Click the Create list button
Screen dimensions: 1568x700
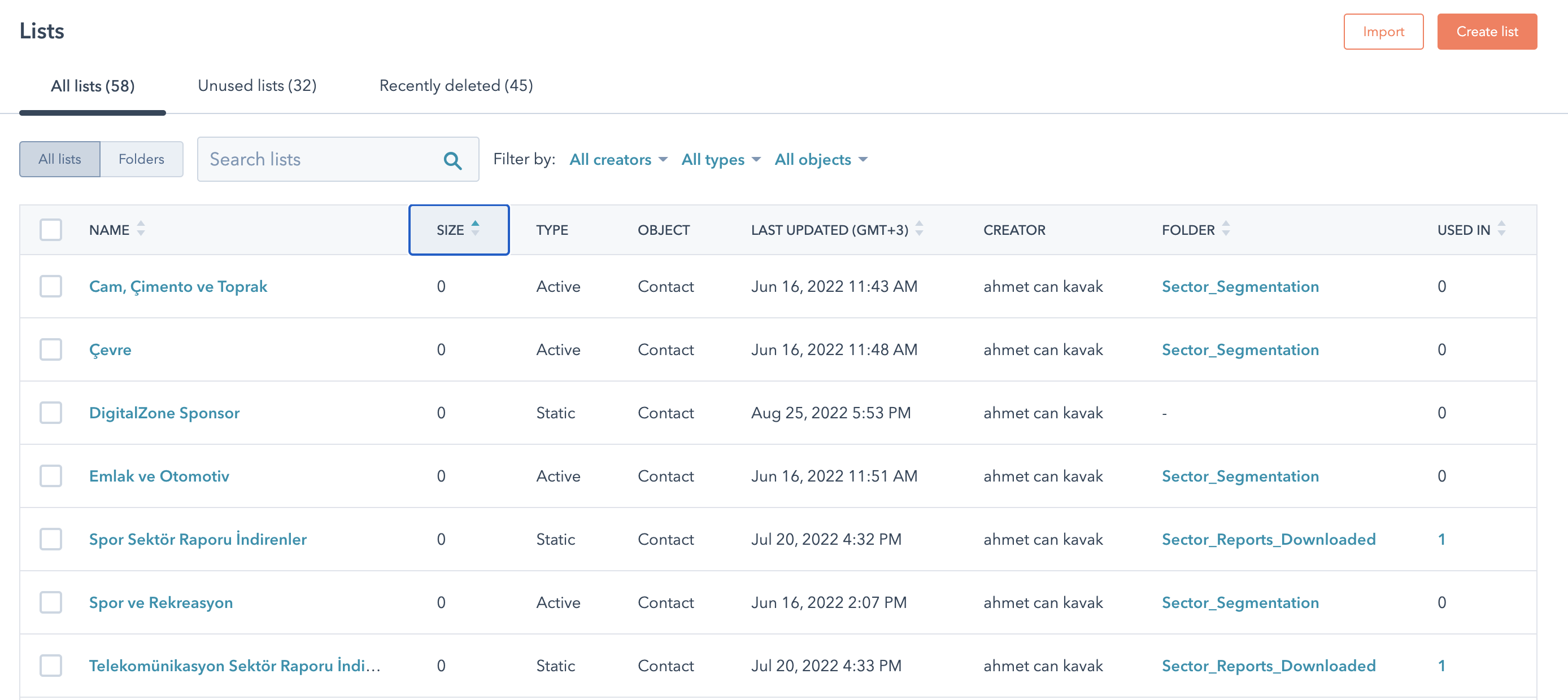[x=1487, y=32]
